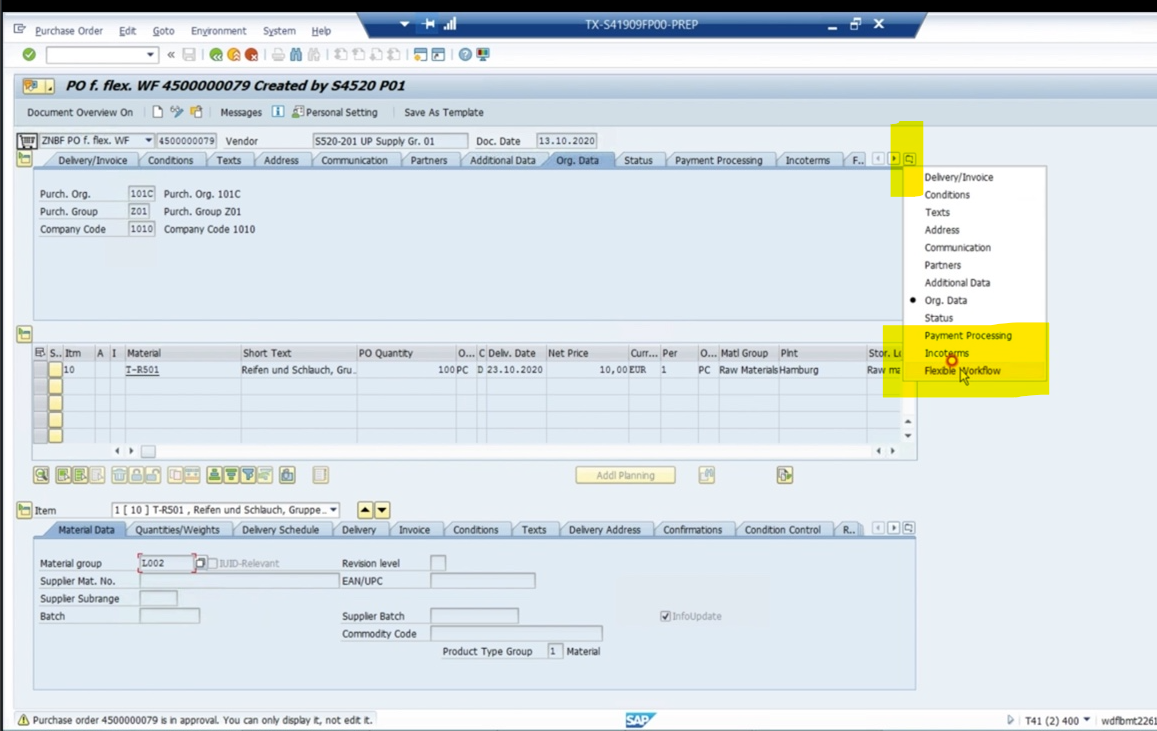Click the Supplier Mat. No. input field
This screenshot has height=731, width=1157.
(x=239, y=581)
